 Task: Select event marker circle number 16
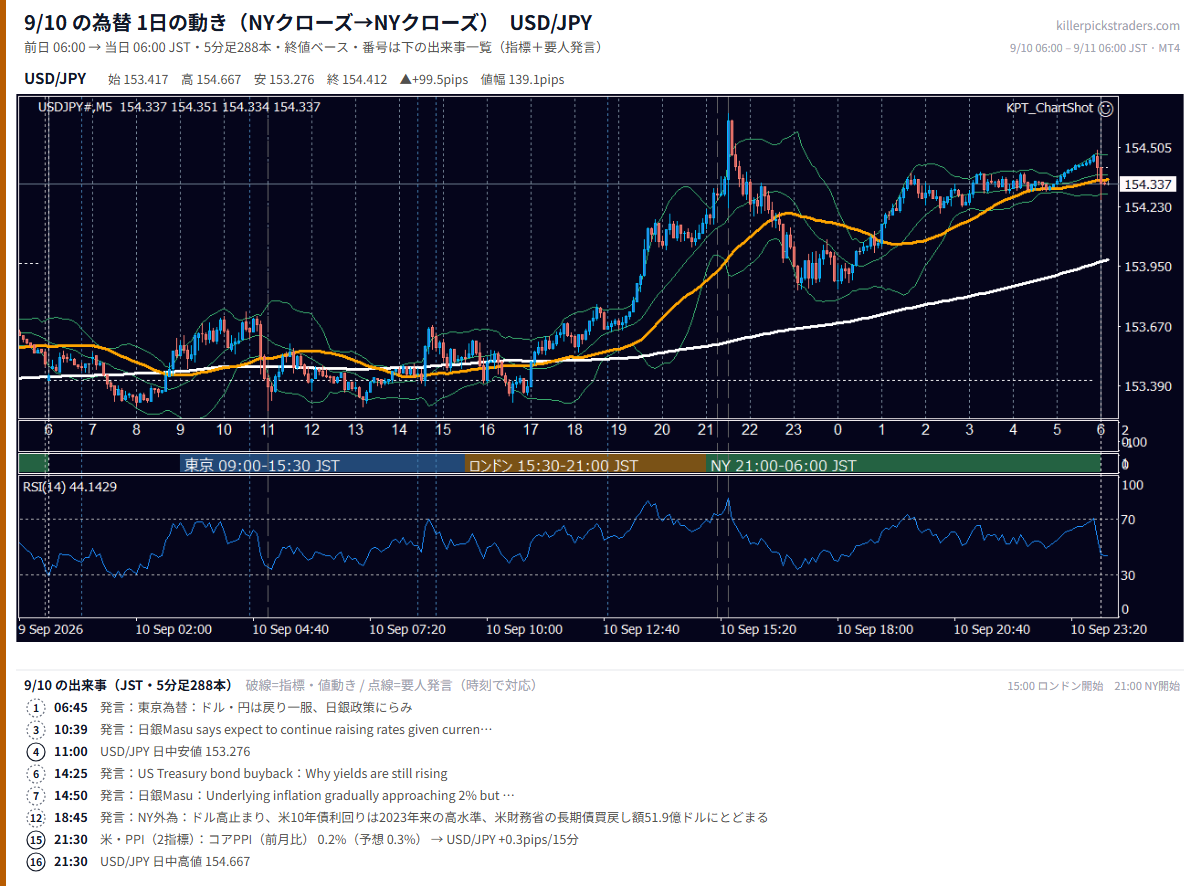click(37, 861)
